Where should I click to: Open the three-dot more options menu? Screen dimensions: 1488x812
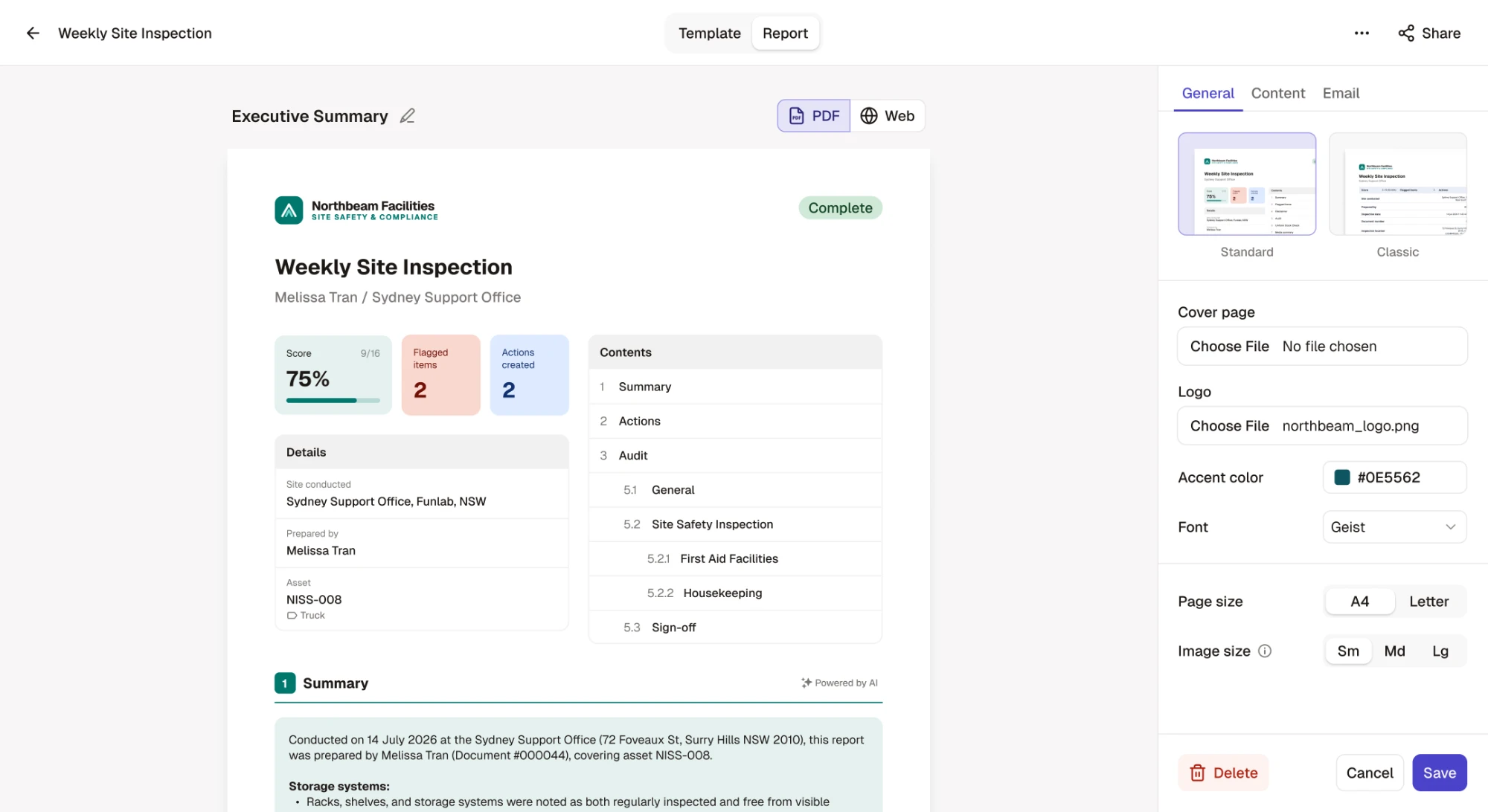(1362, 33)
